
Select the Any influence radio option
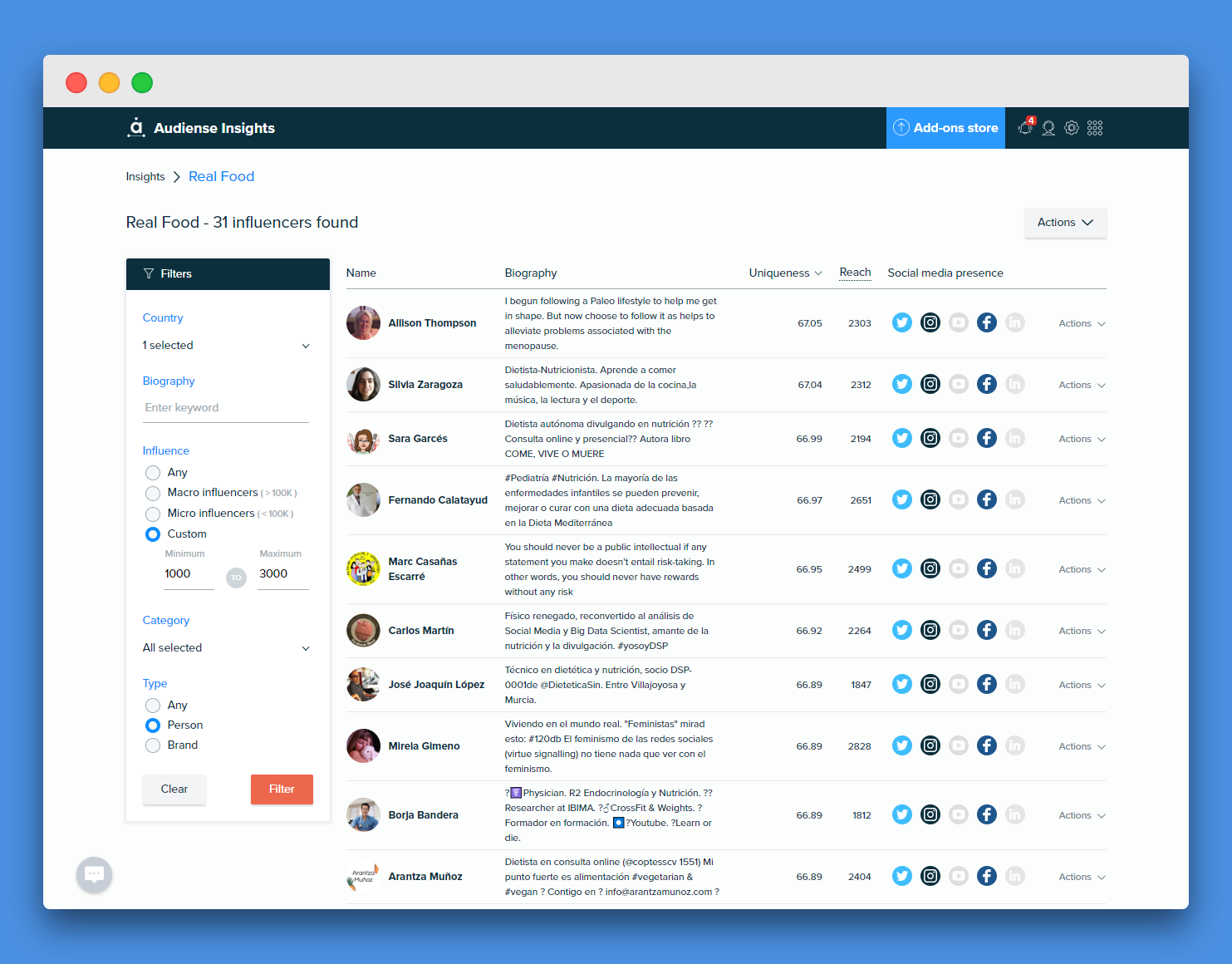[153, 473]
